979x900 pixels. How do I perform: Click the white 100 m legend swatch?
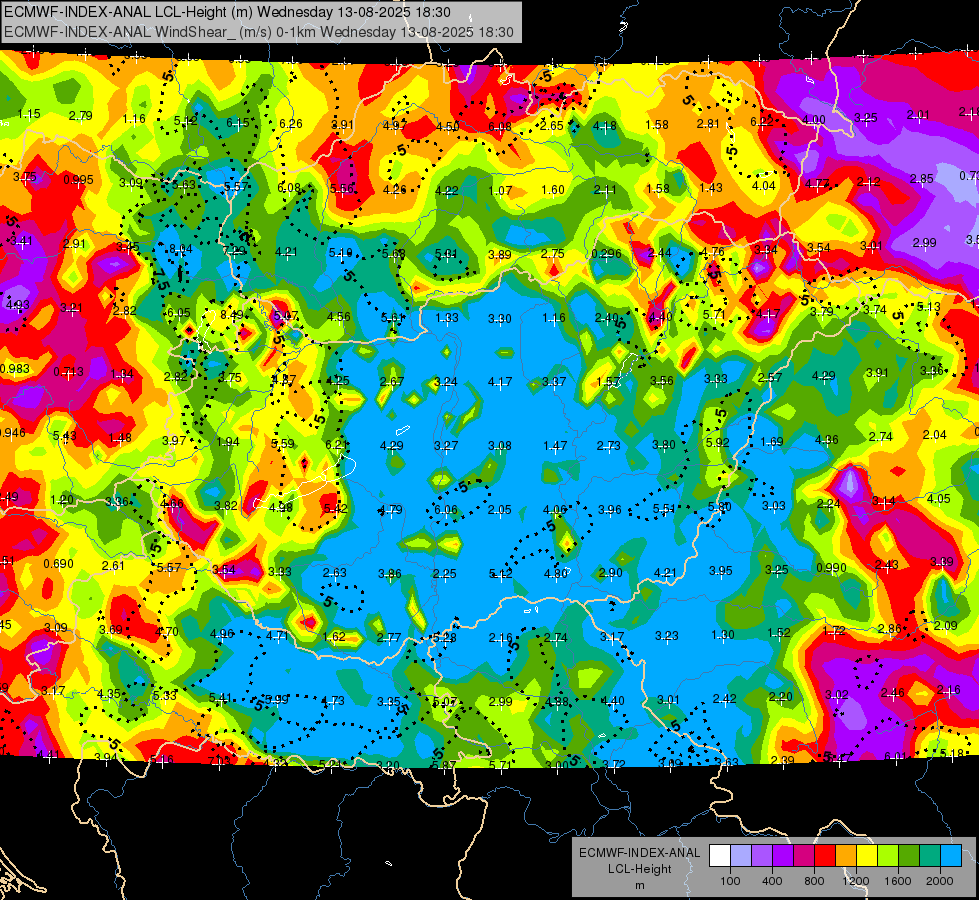click(720, 856)
